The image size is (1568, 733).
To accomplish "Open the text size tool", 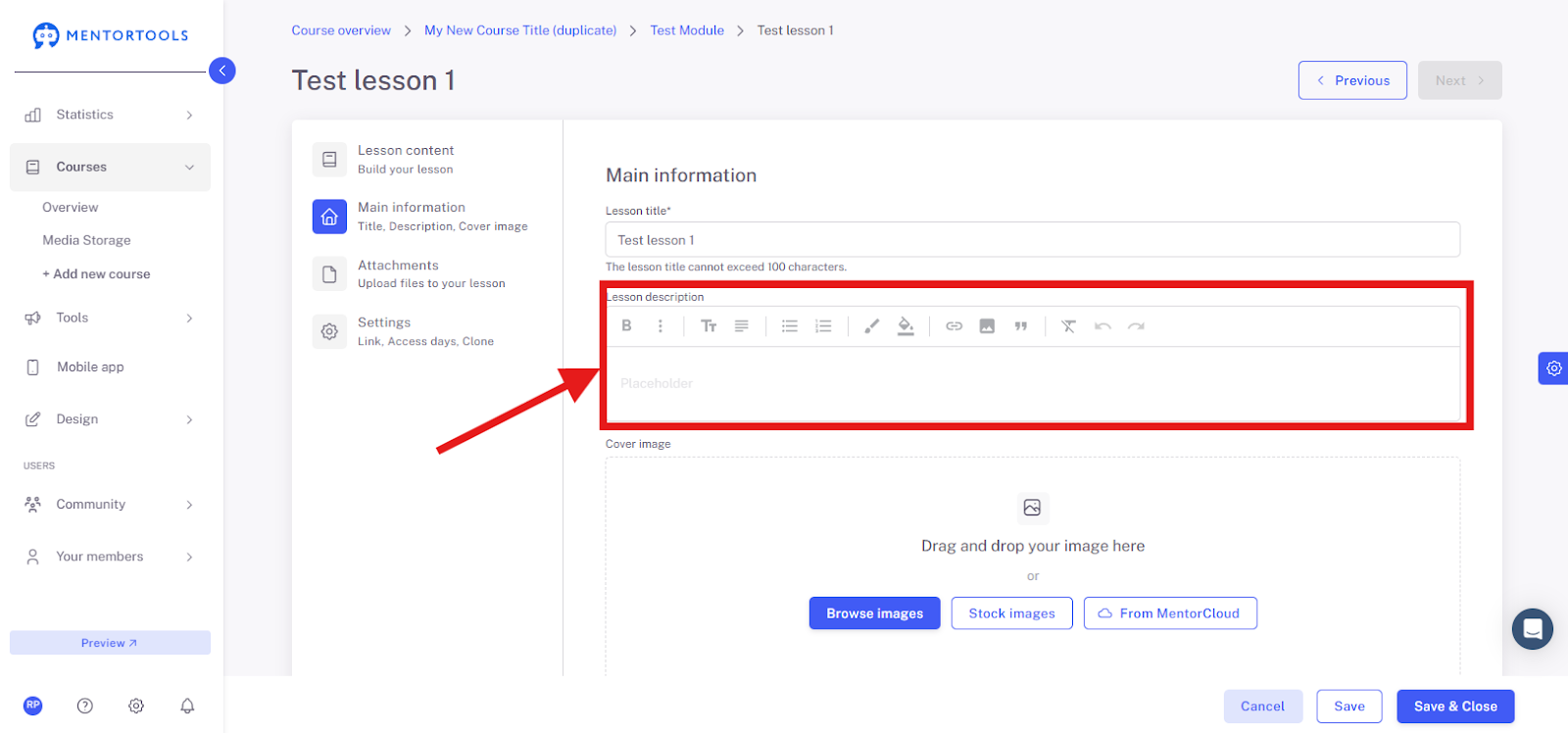I will coord(709,326).
